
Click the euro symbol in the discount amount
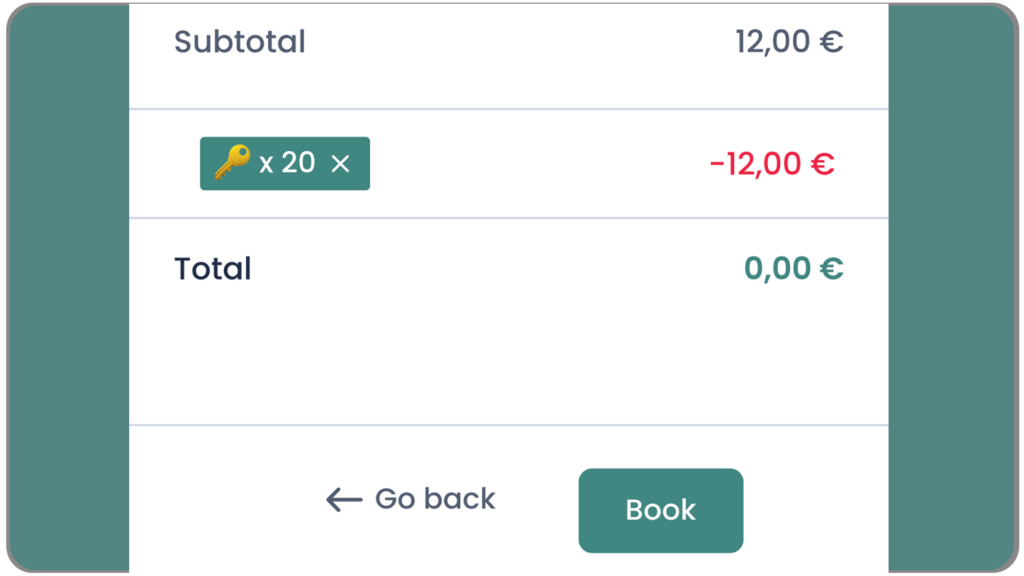[822, 164]
